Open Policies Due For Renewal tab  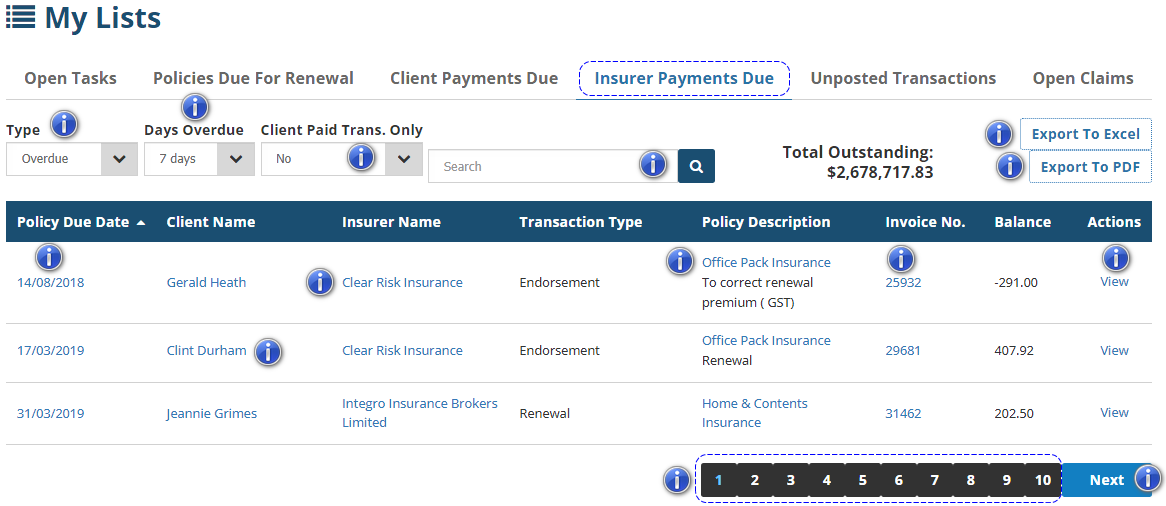coord(254,78)
